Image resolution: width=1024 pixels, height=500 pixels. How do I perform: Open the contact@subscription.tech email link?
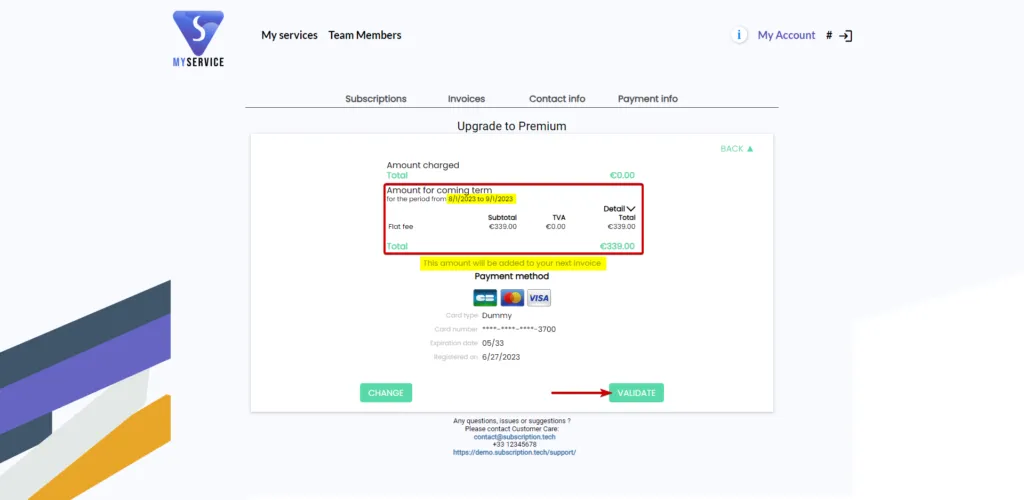point(515,437)
